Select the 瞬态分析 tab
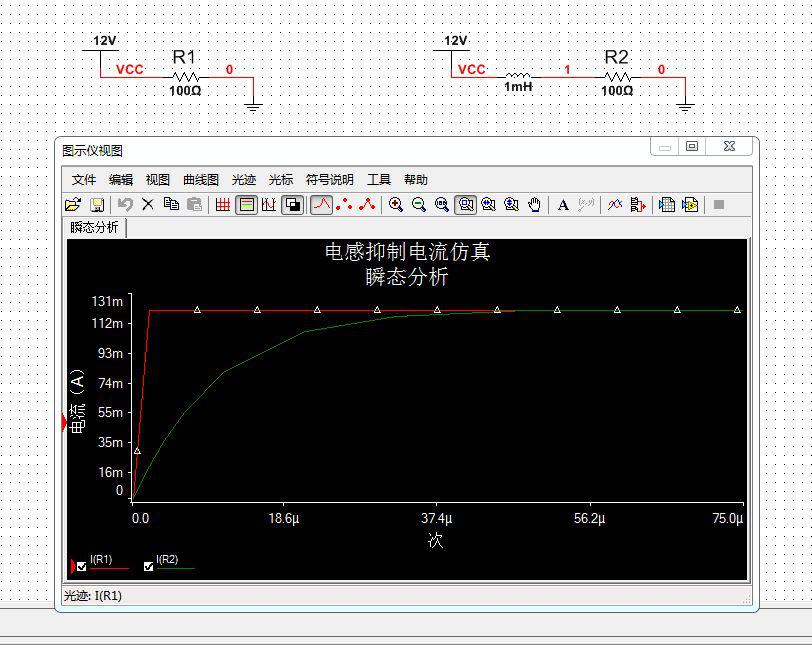 click(95, 227)
